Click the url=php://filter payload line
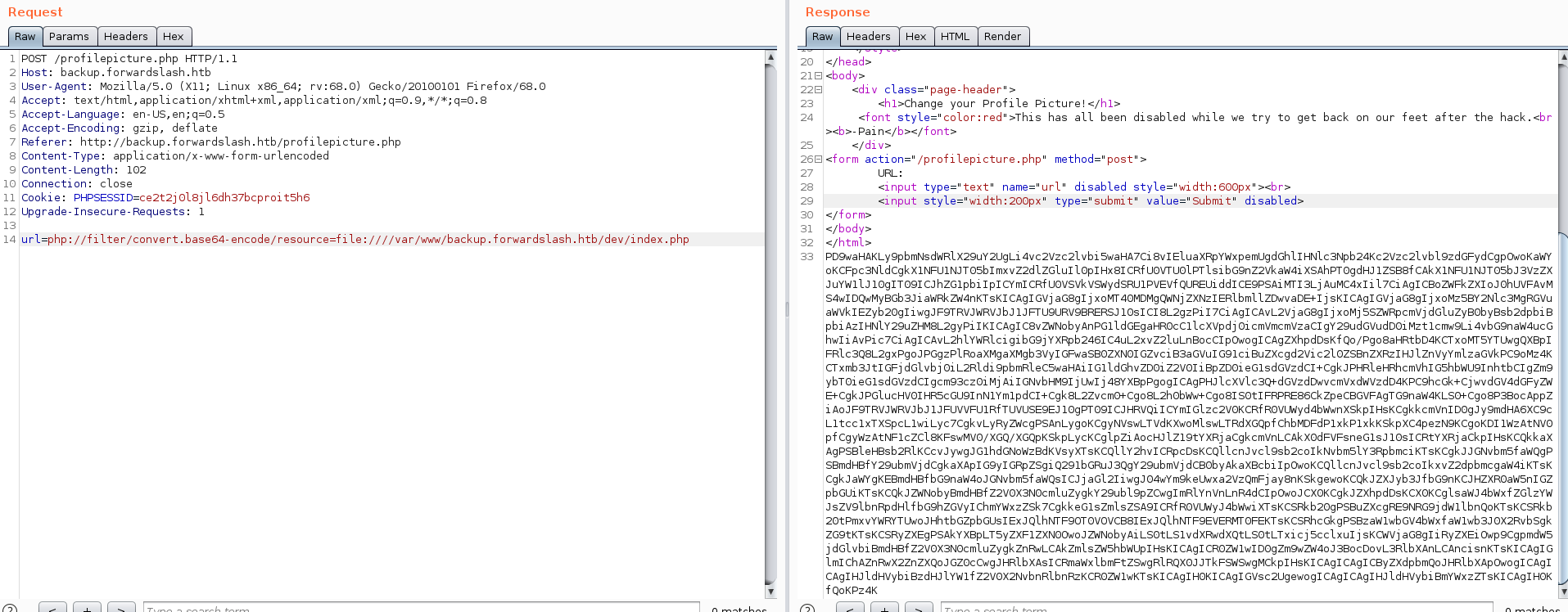 click(x=355, y=240)
